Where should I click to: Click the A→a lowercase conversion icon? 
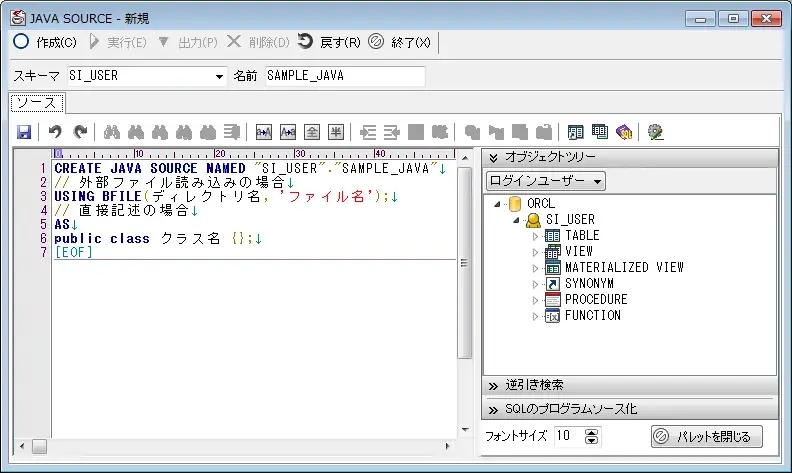288,132
